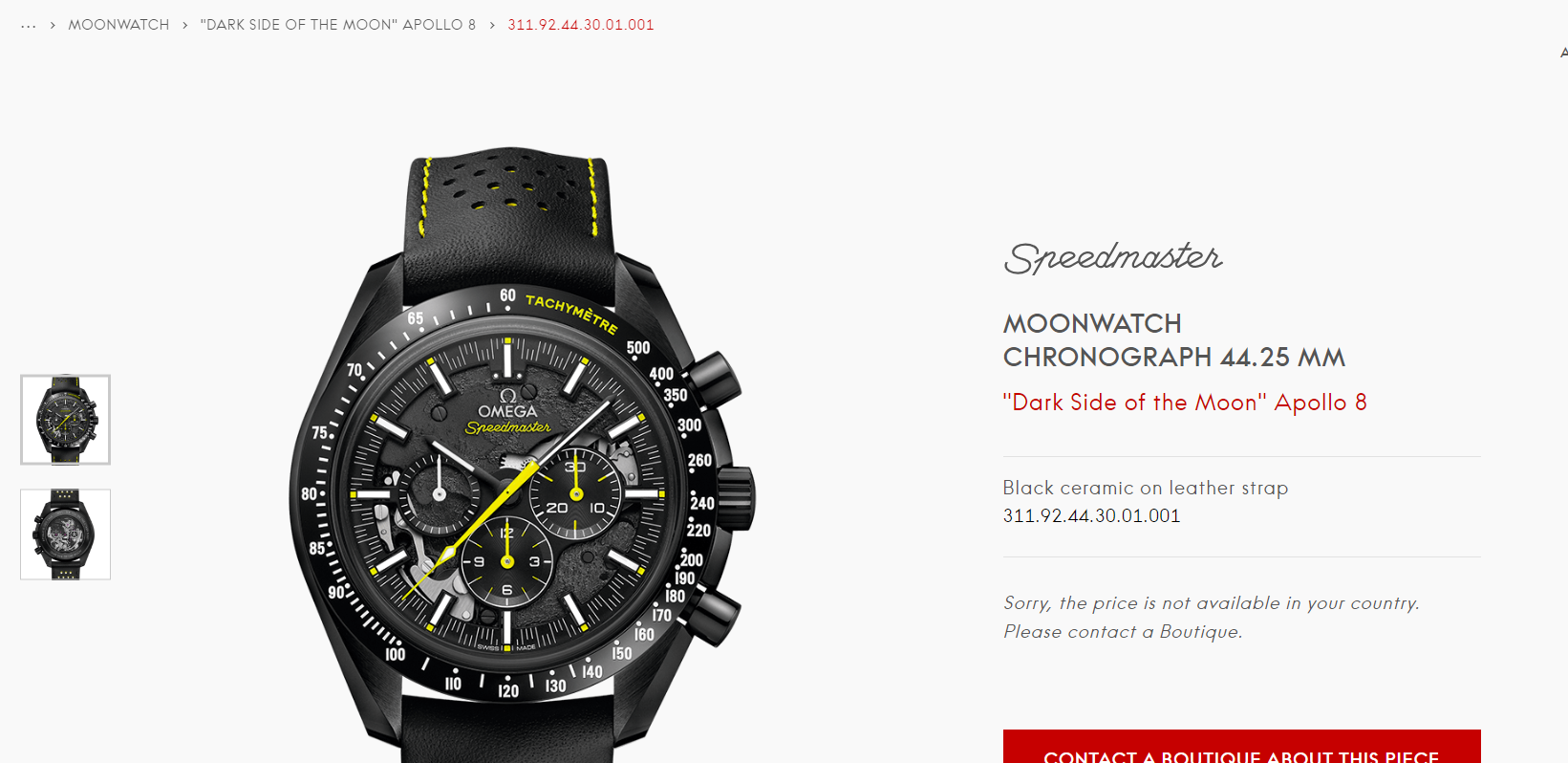The height and width of the screenshot is (763, 1568).
Task: Click the watch crown on the case side
Action: coord(736,495)
